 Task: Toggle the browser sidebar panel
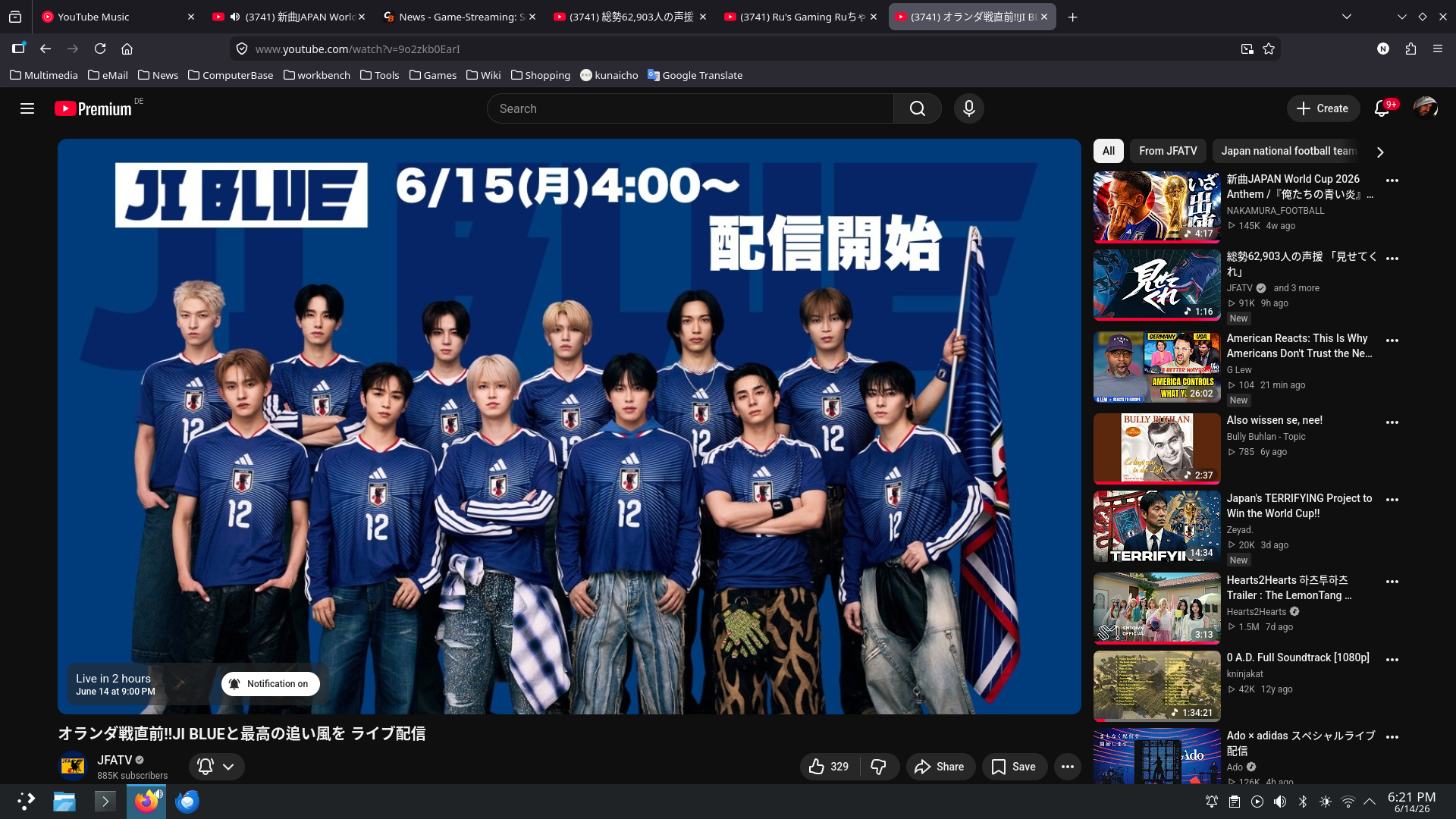pos(18,49)
